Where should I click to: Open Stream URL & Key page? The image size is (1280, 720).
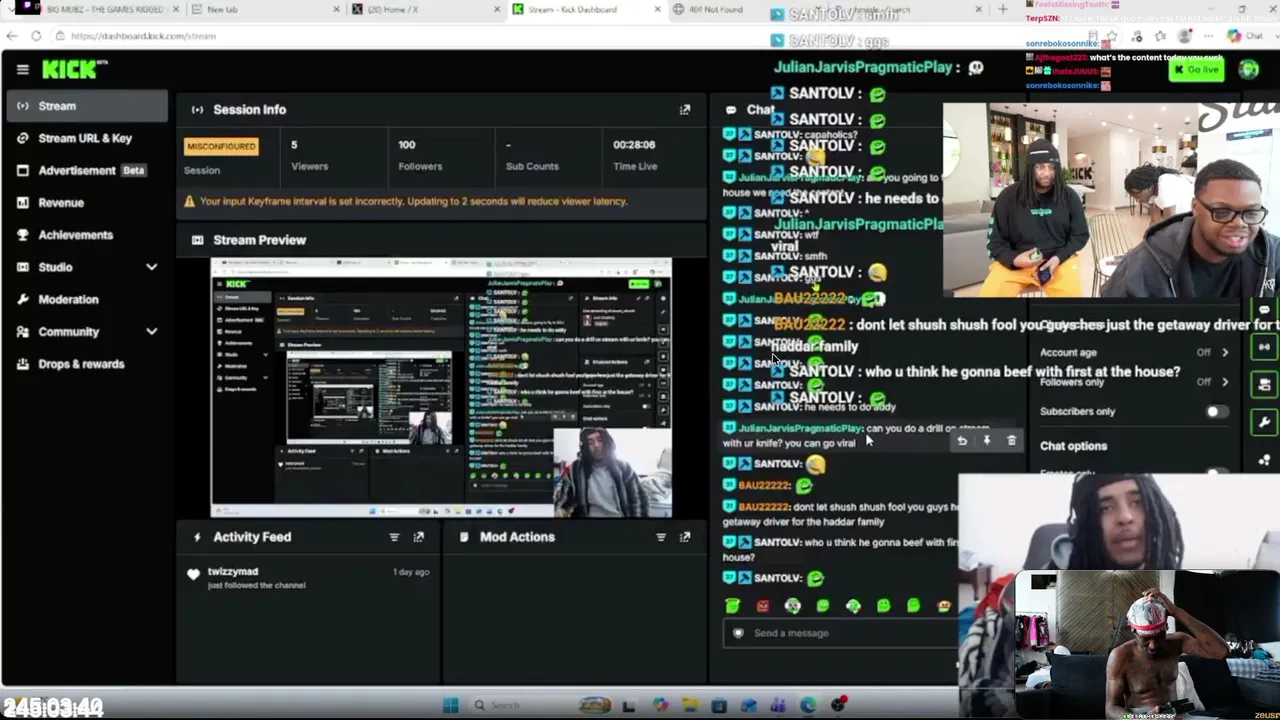(x=85, y=138)
